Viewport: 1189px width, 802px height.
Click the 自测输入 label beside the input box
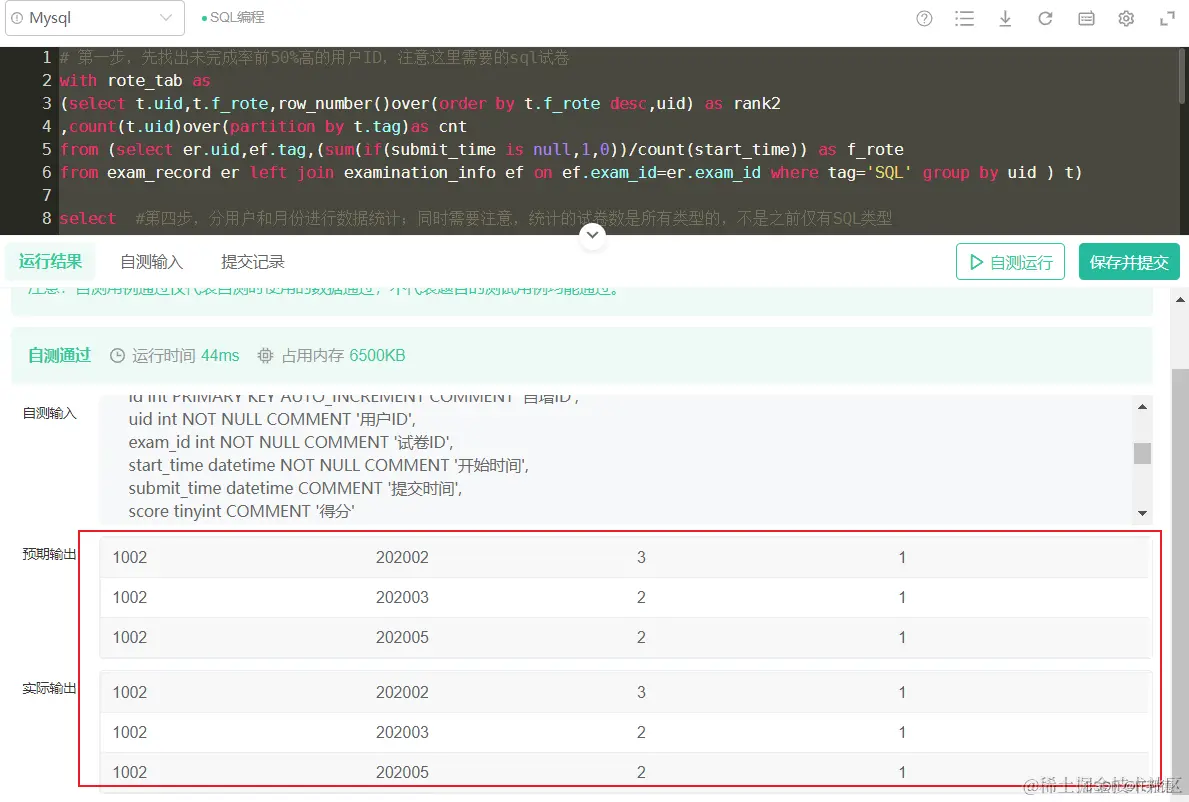coord(49,413)
